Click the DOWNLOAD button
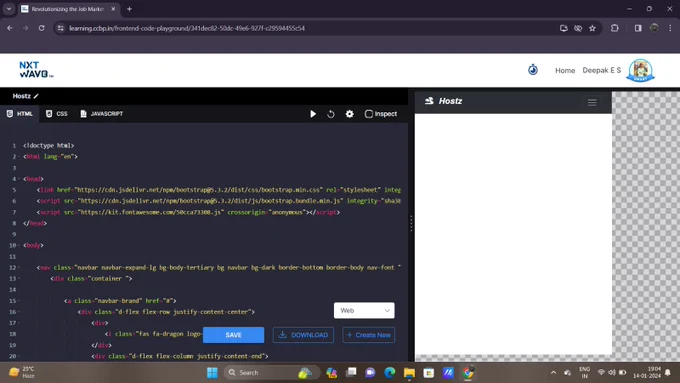This screenshot has width=680, height=383. point(303,335)
